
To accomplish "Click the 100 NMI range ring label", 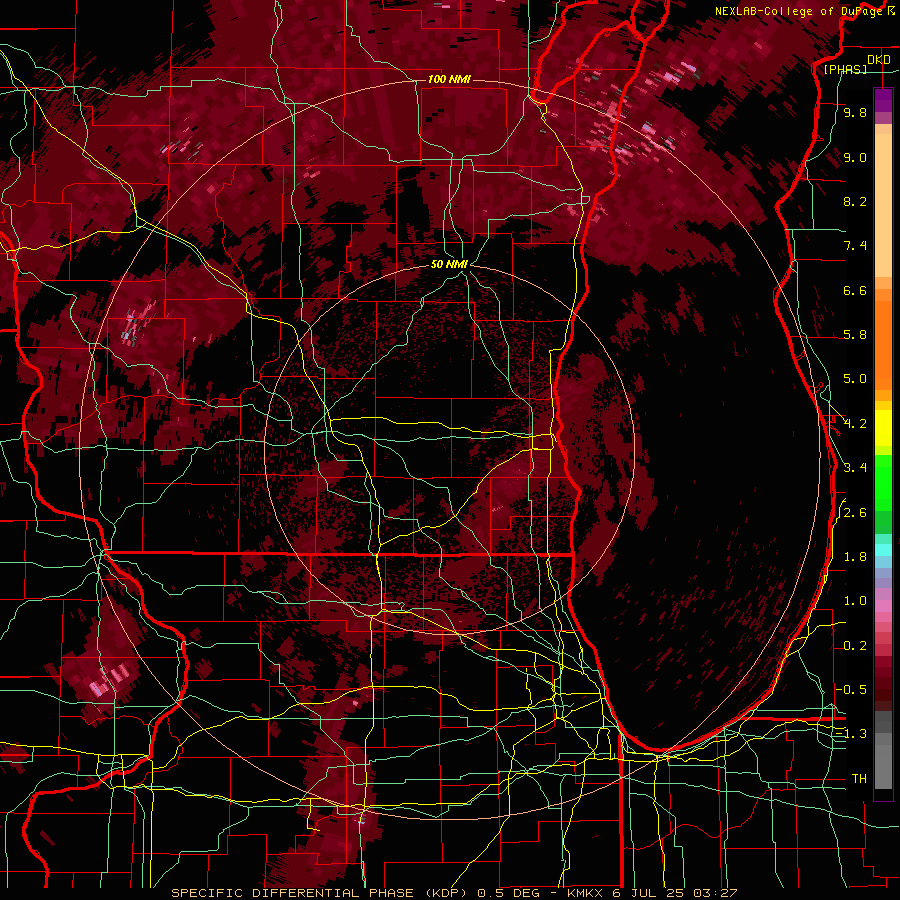I will point(449,79).
